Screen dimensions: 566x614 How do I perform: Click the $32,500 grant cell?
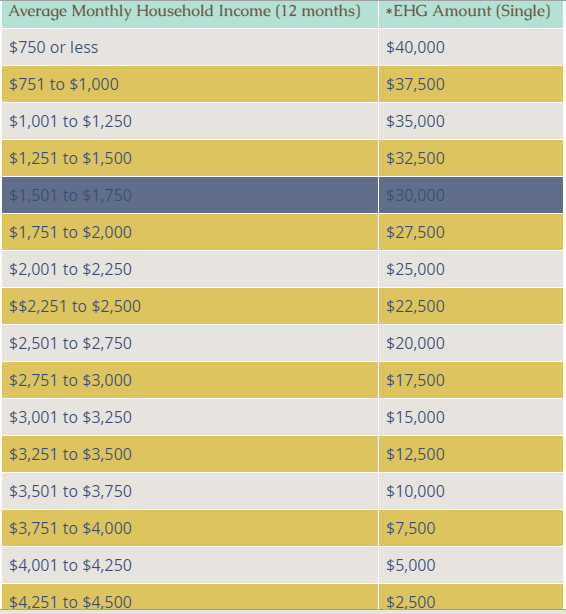pos(471,158)
